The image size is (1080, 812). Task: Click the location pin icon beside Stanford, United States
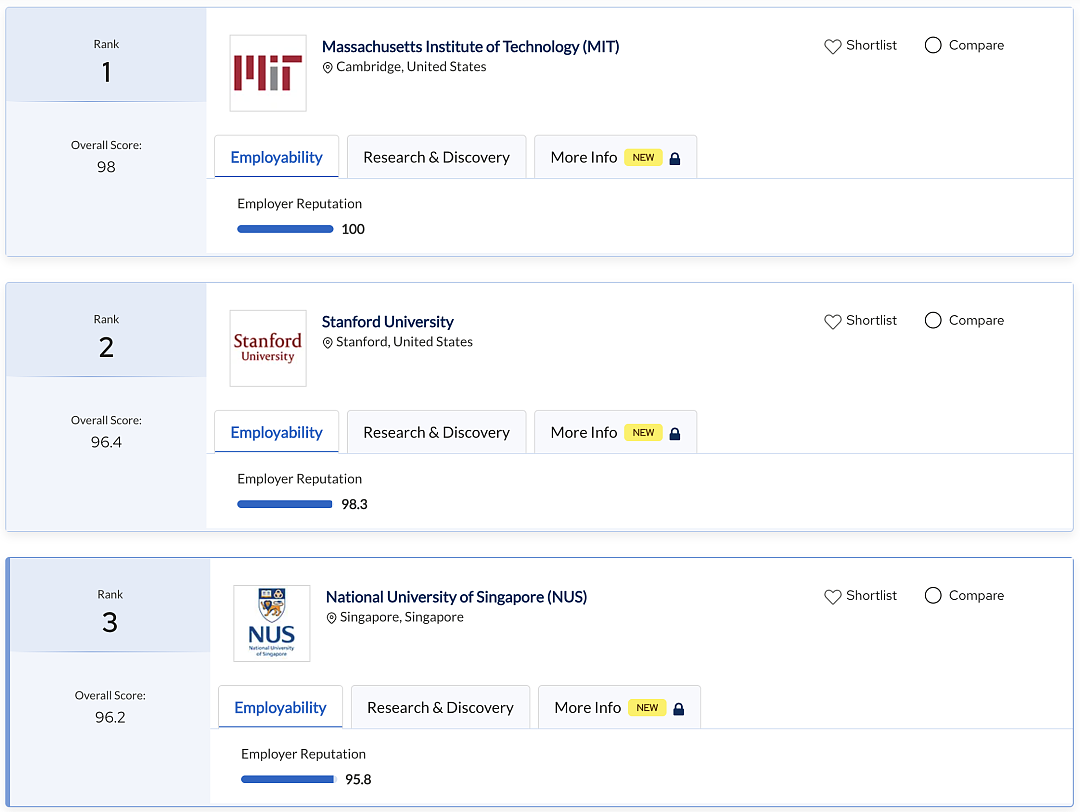click(x=328, y=342)
